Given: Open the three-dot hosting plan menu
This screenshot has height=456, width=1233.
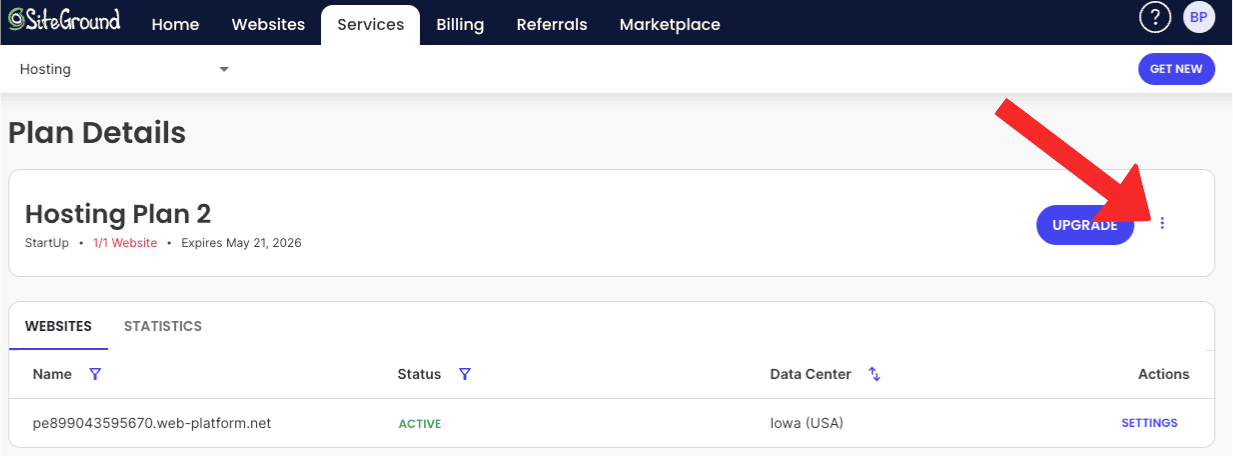Looking at the screenshot, I should pyautogui.click(x=1162, y=224).
